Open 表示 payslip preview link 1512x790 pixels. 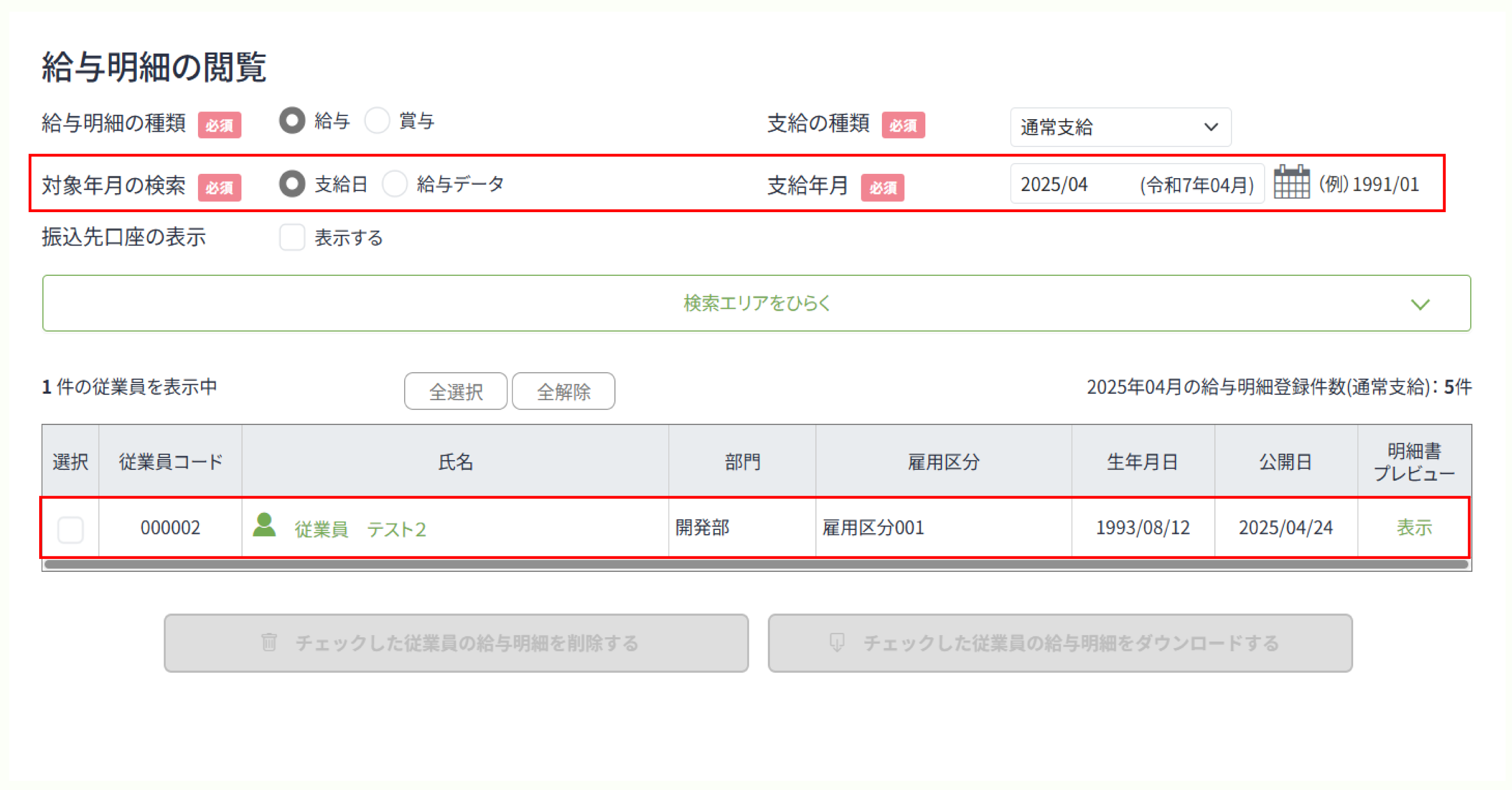point(1414,527)
